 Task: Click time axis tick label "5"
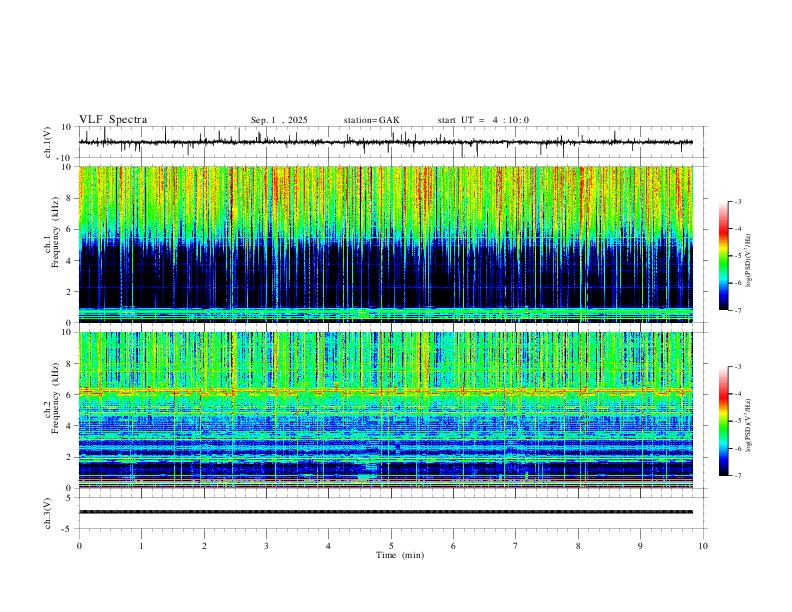391,546
